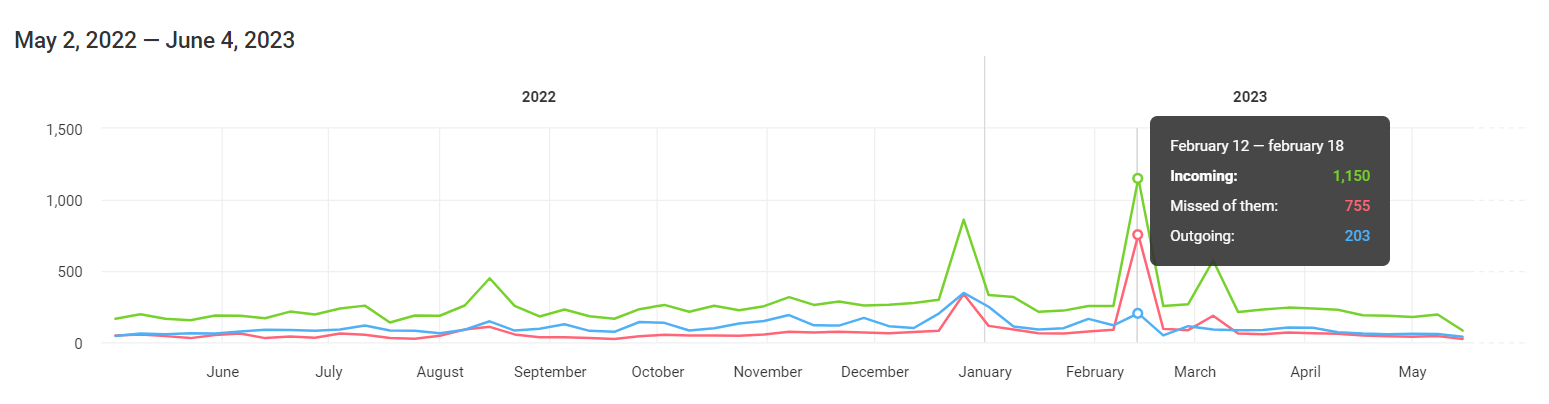Click the February month label
The width and height of the screenshot is (1549, 404).
(1095, 372)
